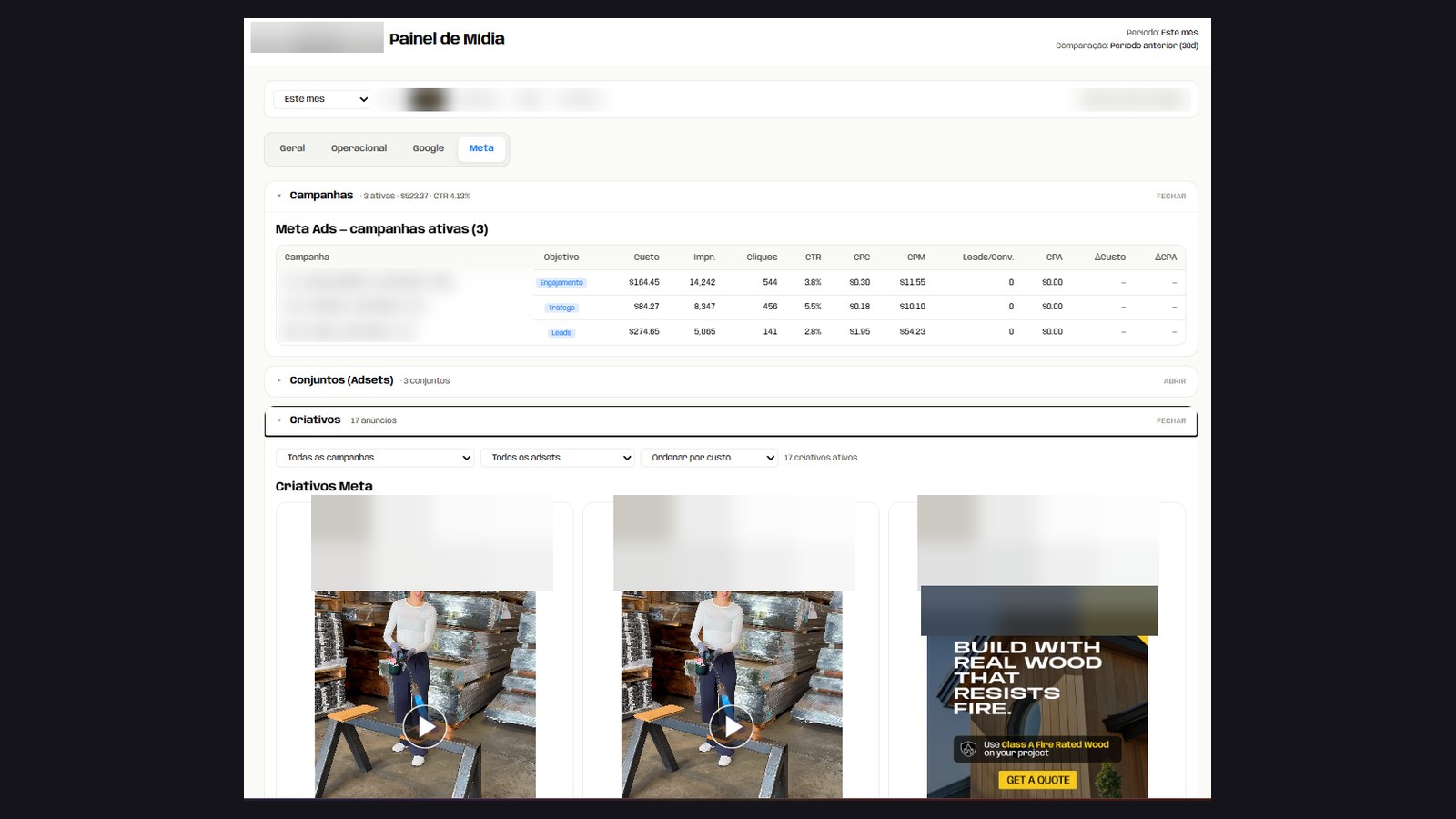The height and width of the screenshot is (819, 1456).
Task: Click the Campanhas section header
Action: click(x=731, y=196)
